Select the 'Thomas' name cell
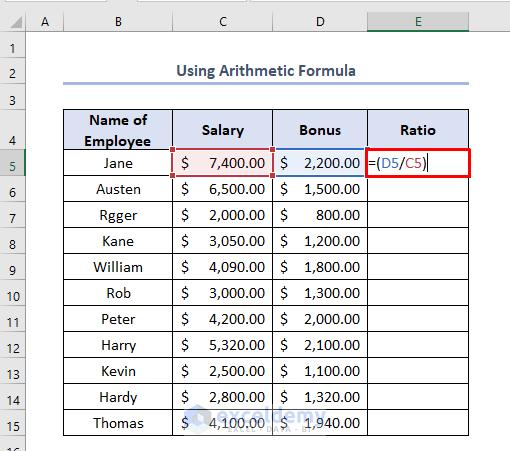510x451 pixels. coord(118,423)
